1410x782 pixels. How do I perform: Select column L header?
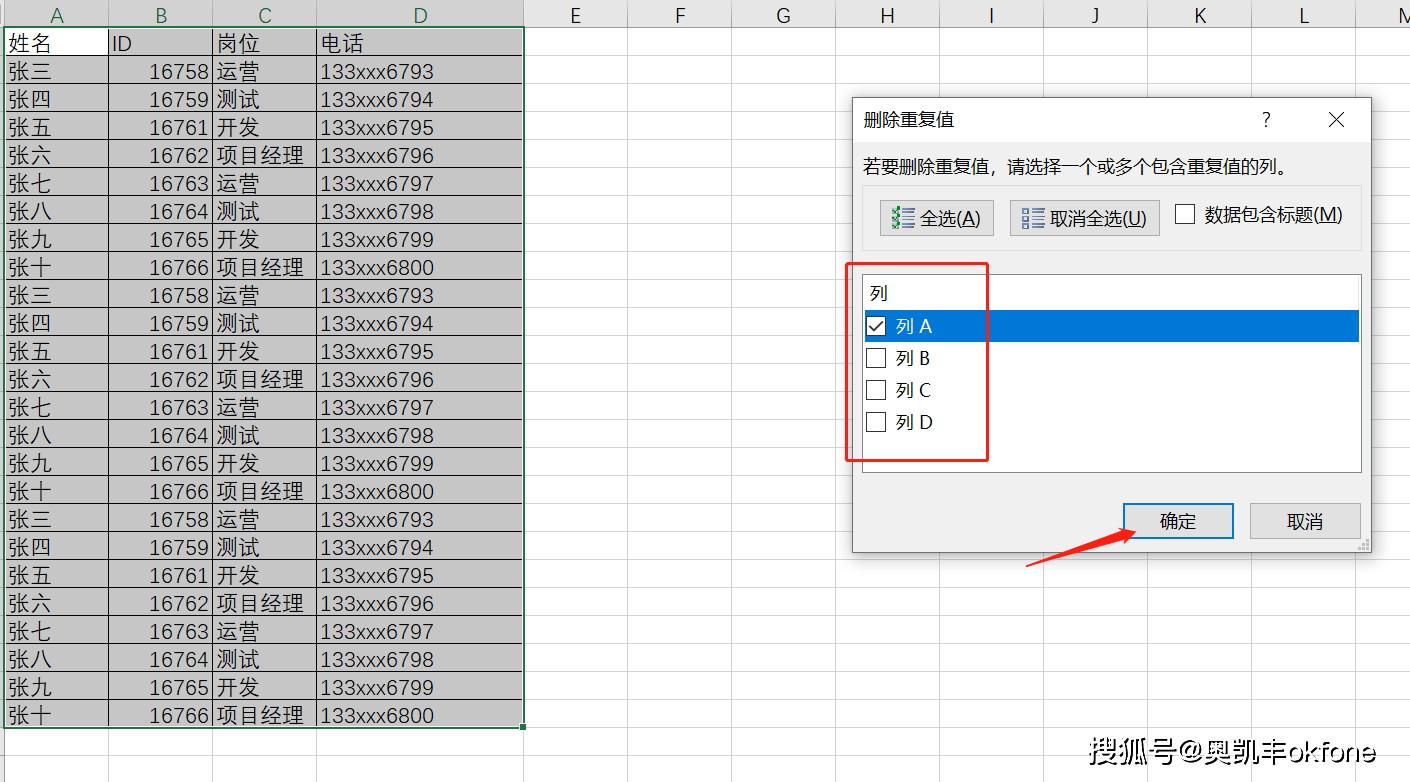point(1304,14)
